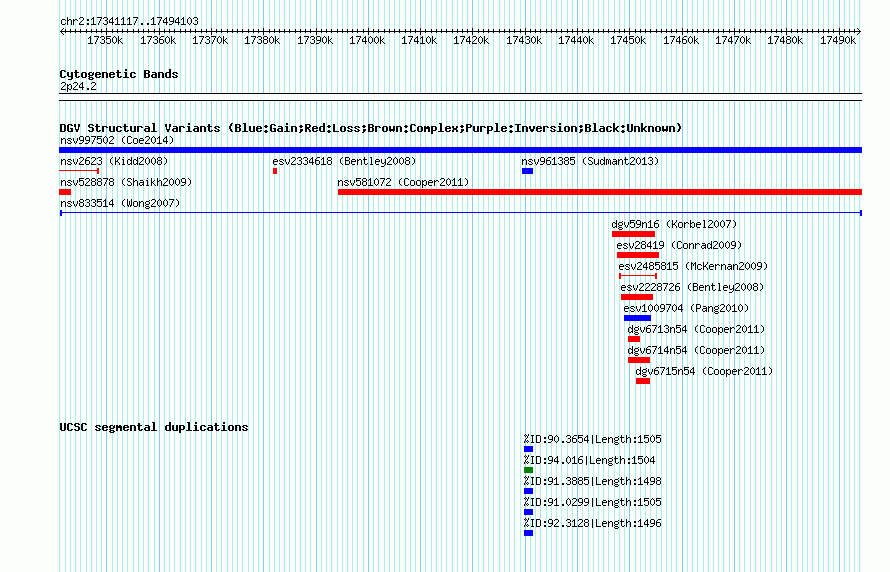The image size is (890, 572).
Task: Open dgv6713n54 (Cooper2011) variant label
Action: (x=696, y=329)
